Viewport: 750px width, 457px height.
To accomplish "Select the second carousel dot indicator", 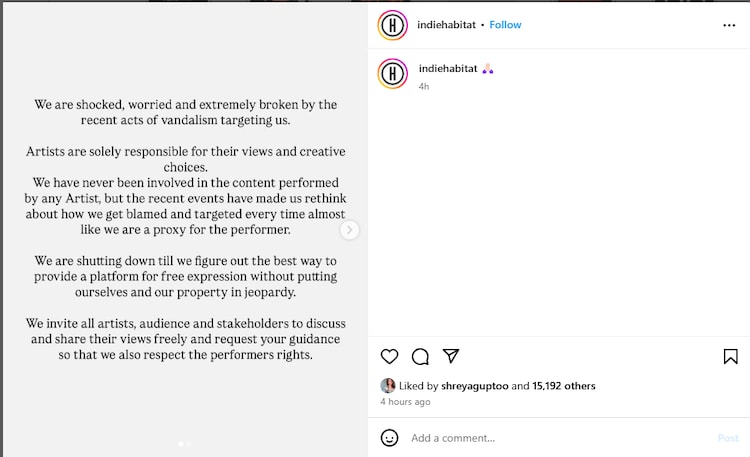I will [x=188, y=443].
